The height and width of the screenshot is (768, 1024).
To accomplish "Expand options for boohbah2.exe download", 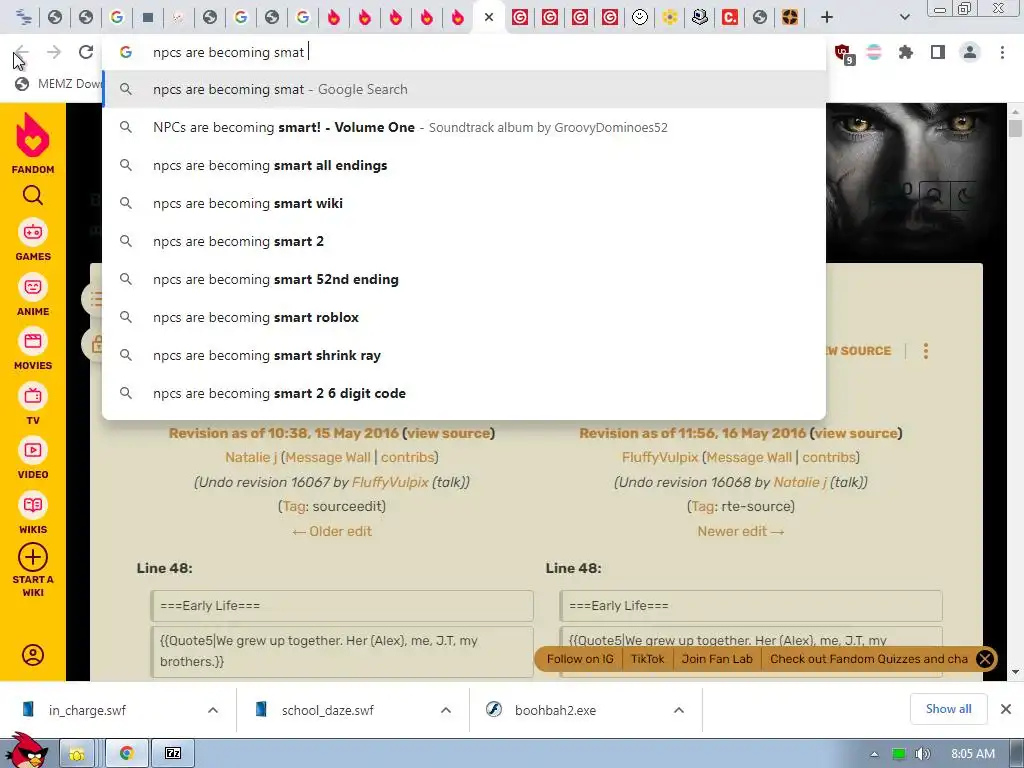I will click(x=679, y=710).
